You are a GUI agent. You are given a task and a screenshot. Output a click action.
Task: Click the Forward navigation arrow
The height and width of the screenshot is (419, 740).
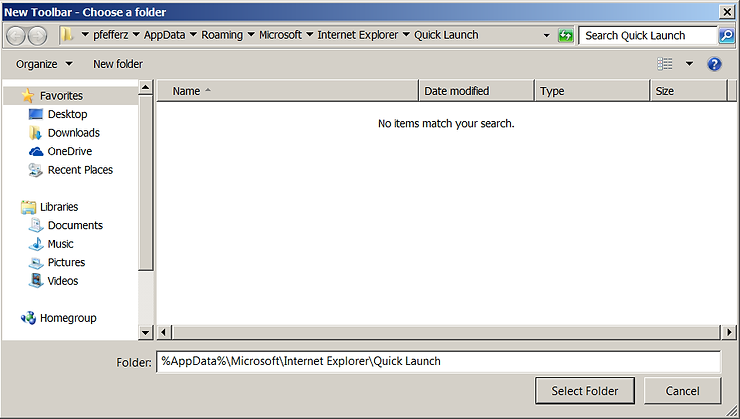(x=38, y=35)
